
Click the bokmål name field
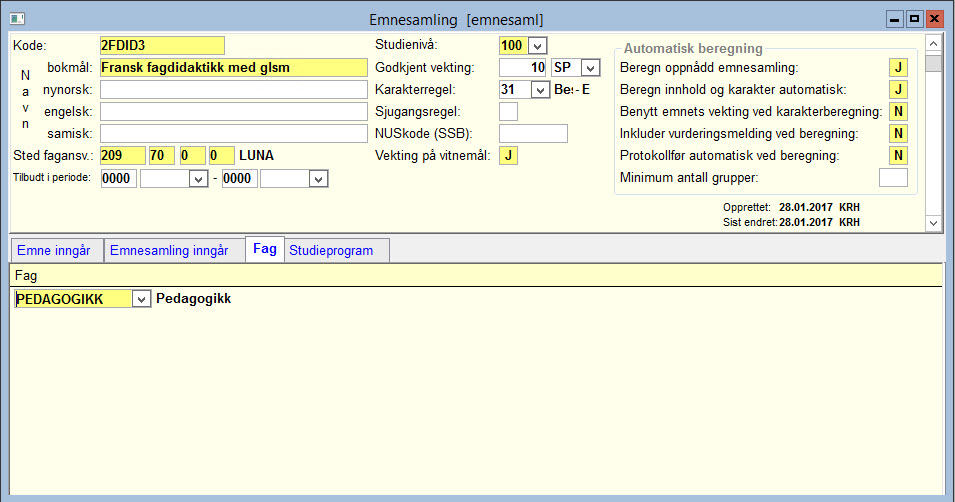coord(234,68)
